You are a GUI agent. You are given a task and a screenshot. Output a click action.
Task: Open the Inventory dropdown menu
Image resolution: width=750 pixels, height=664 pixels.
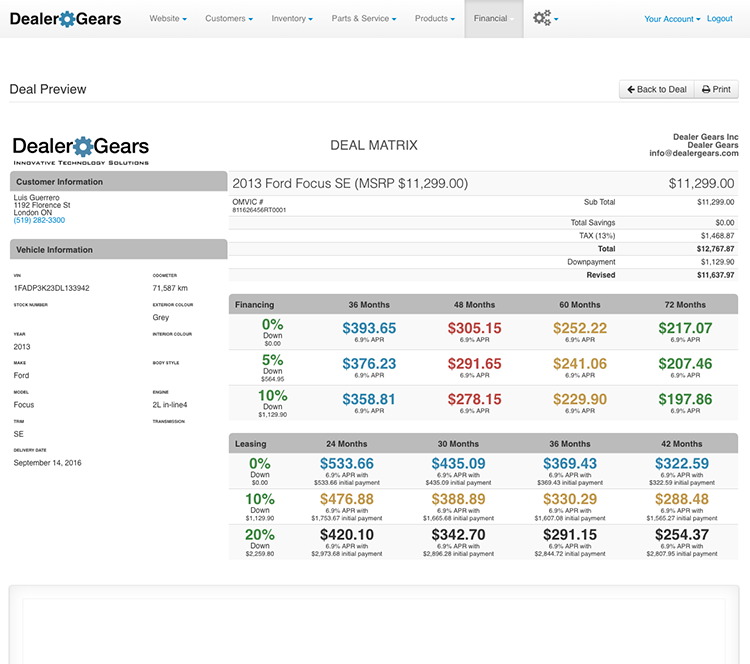click(x=293, y=19)
